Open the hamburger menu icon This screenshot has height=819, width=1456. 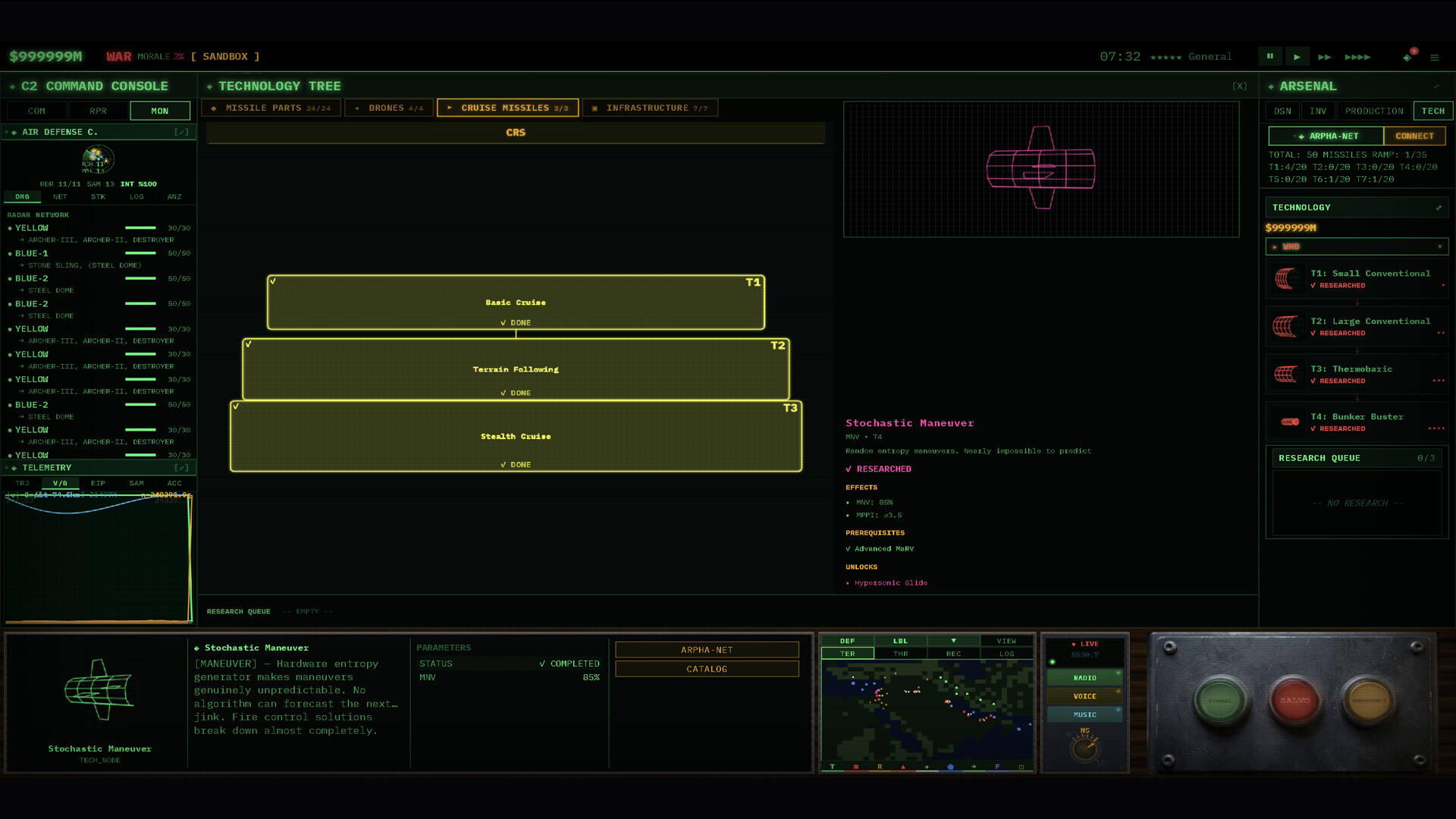pyautogui.click(x=1435, y=57)
